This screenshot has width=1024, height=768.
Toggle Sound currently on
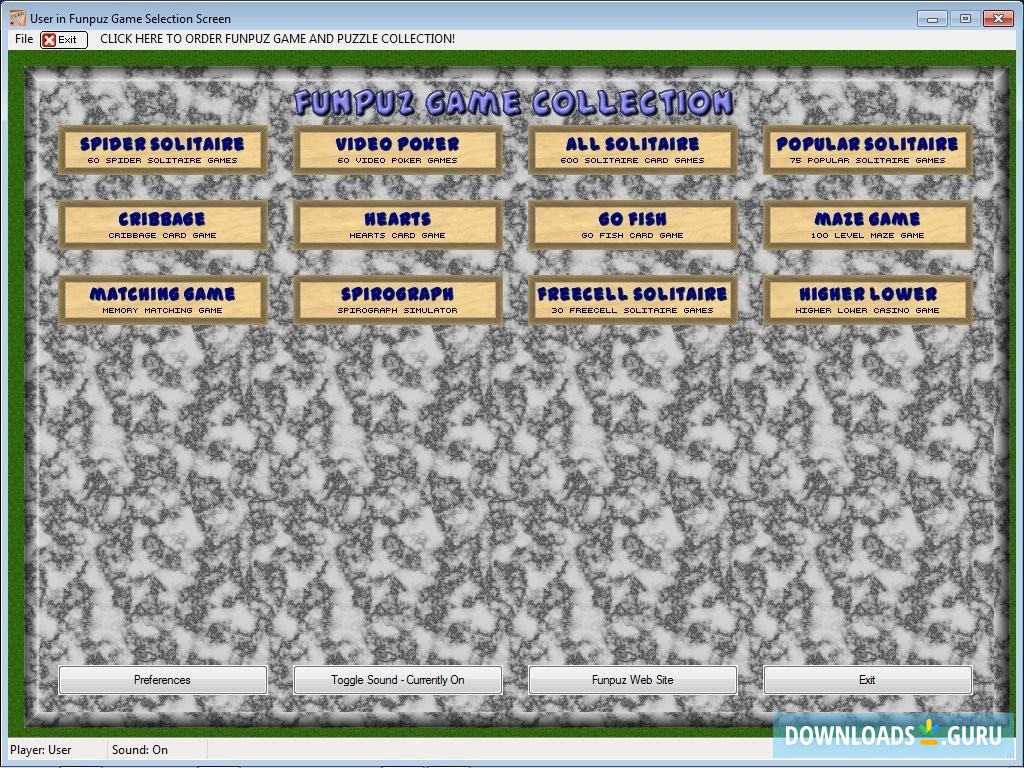[x=398, y=680]
